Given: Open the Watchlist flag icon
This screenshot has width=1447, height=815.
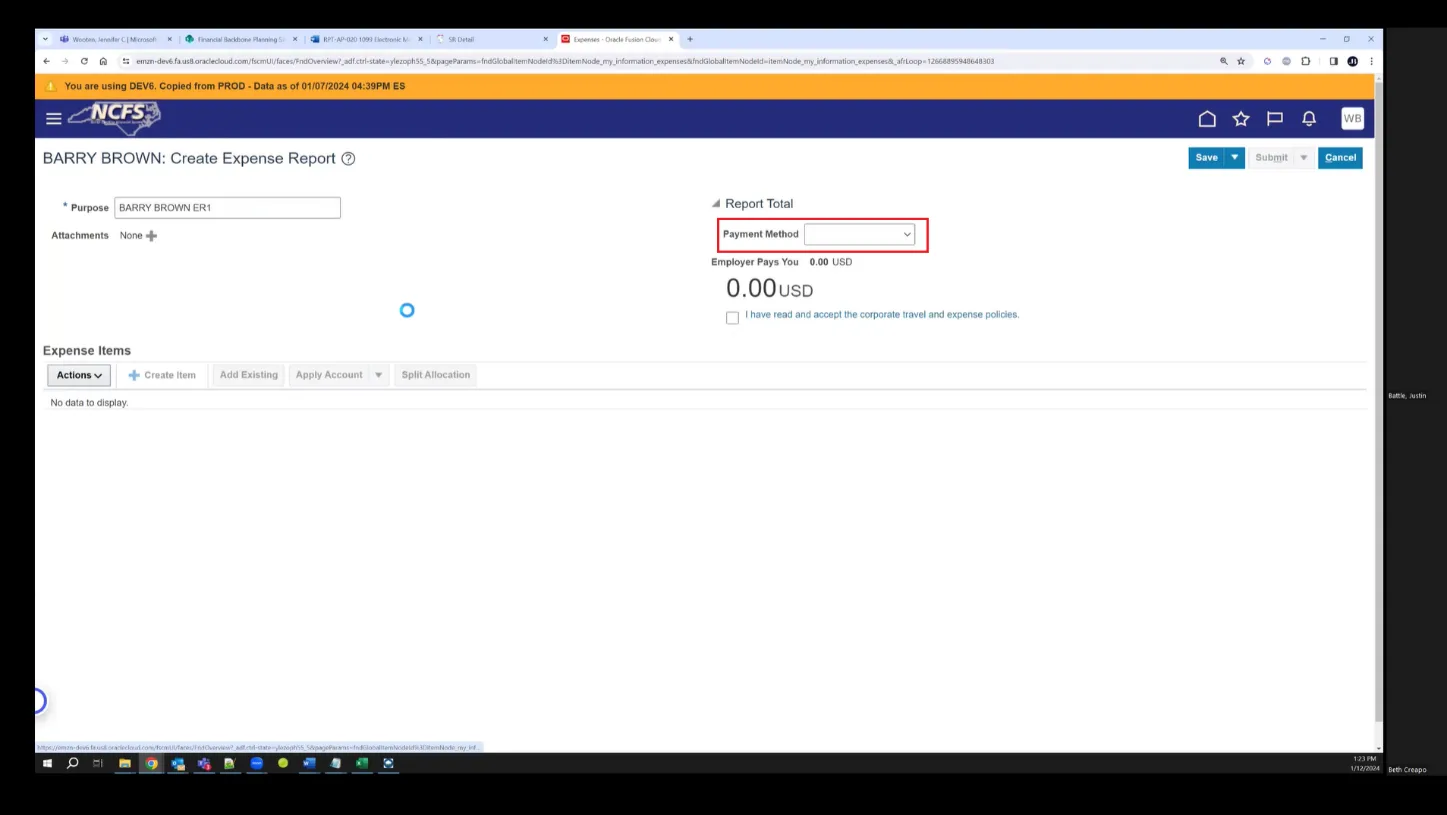Looking at the screenshot, I should tap(1275, 119).
